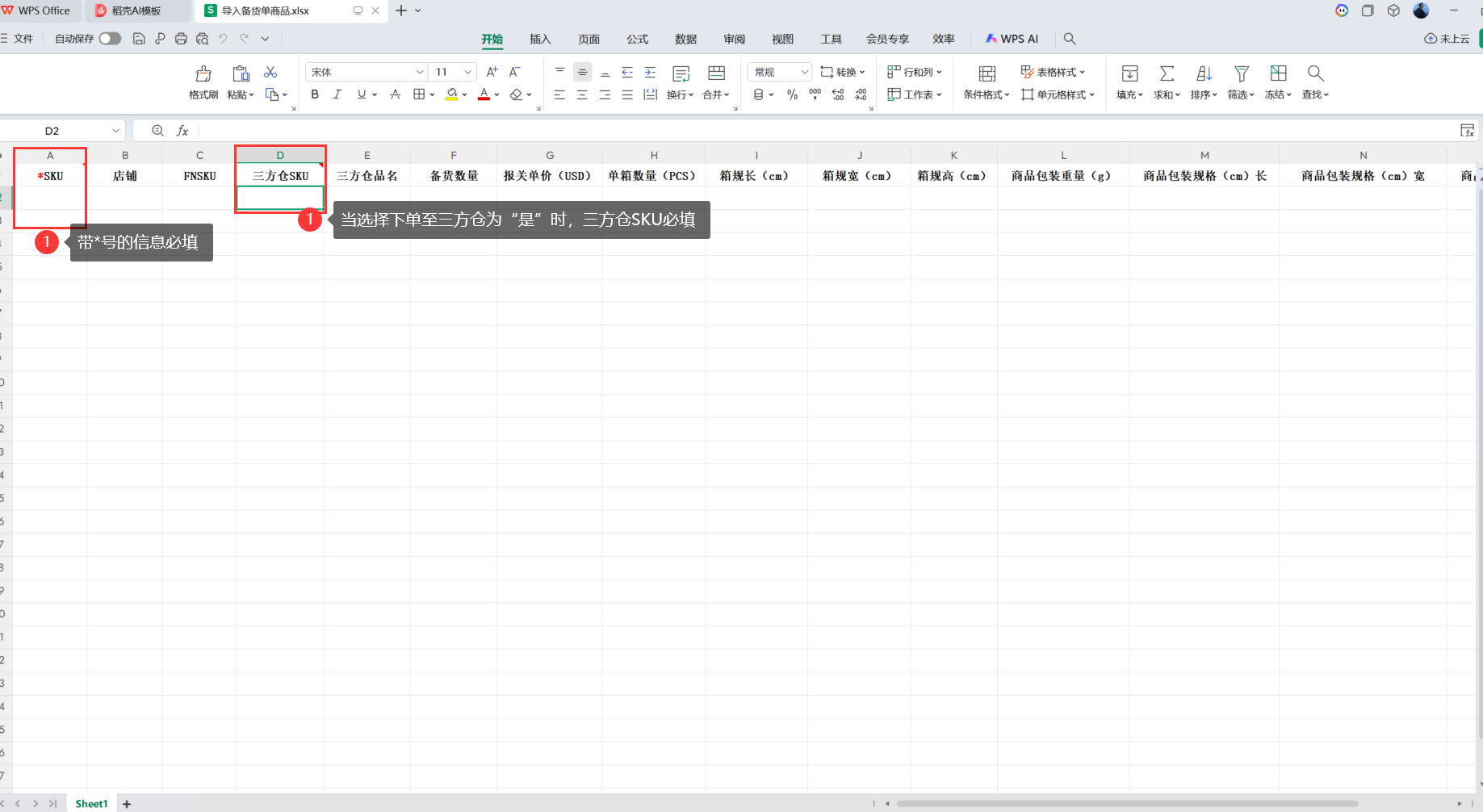Toggle Bold formatting button
The height and width of the screenshot is (812, 1483).
tap(315, 94)
